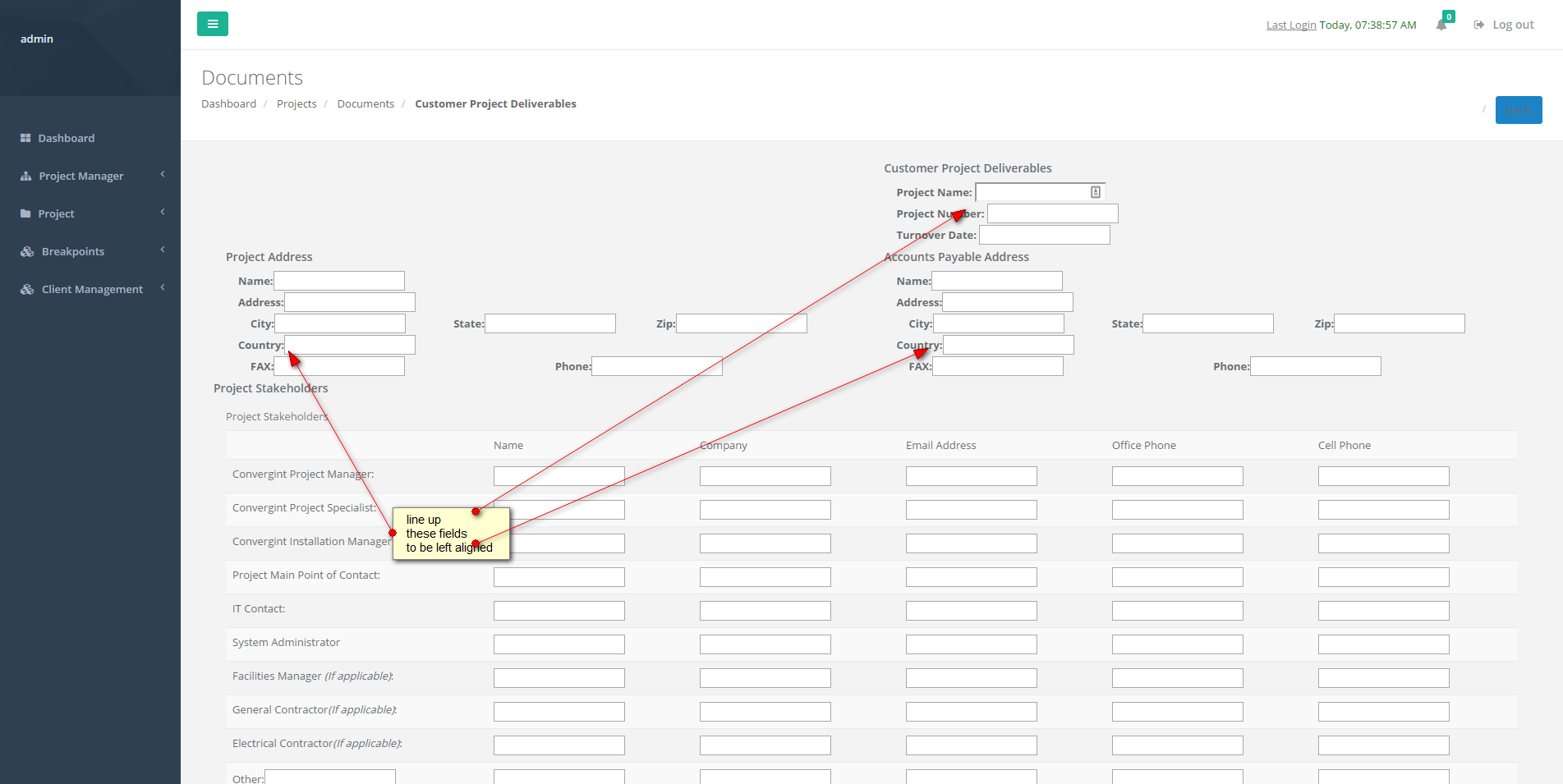The height and width of the screenshot is (784, 1563).
Task: Go to Dashboard via breadcrumb
Action: coord(228,103)
